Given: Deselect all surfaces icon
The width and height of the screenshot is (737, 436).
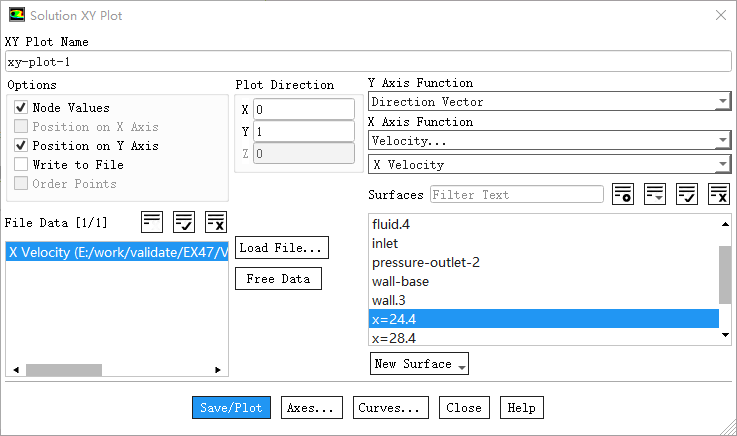Looking at the screenshot, I should click(x=719, y=194).
